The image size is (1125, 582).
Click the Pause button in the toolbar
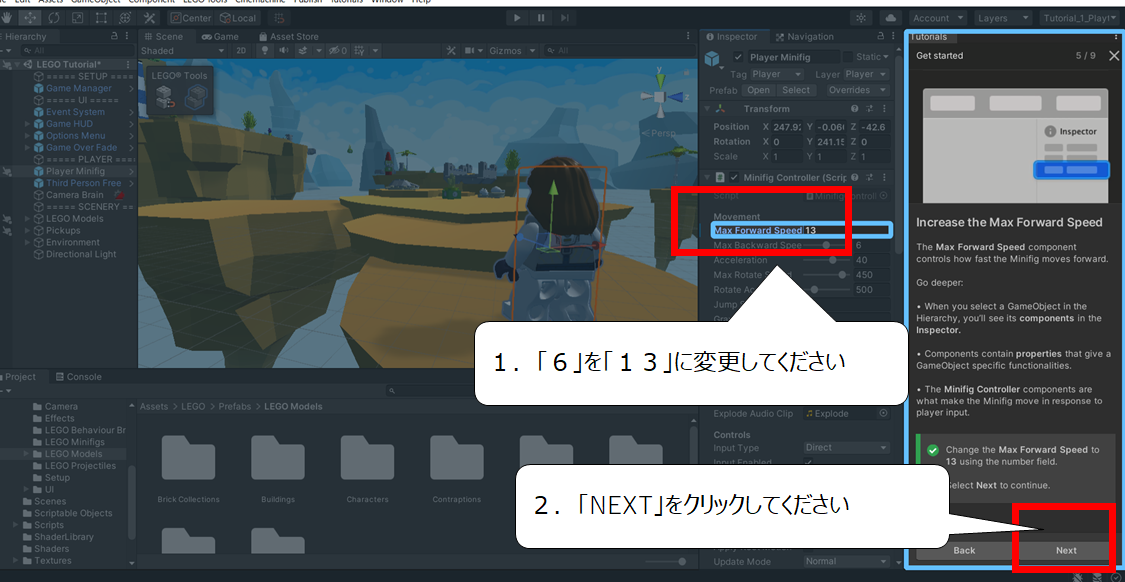click(541, 18)
